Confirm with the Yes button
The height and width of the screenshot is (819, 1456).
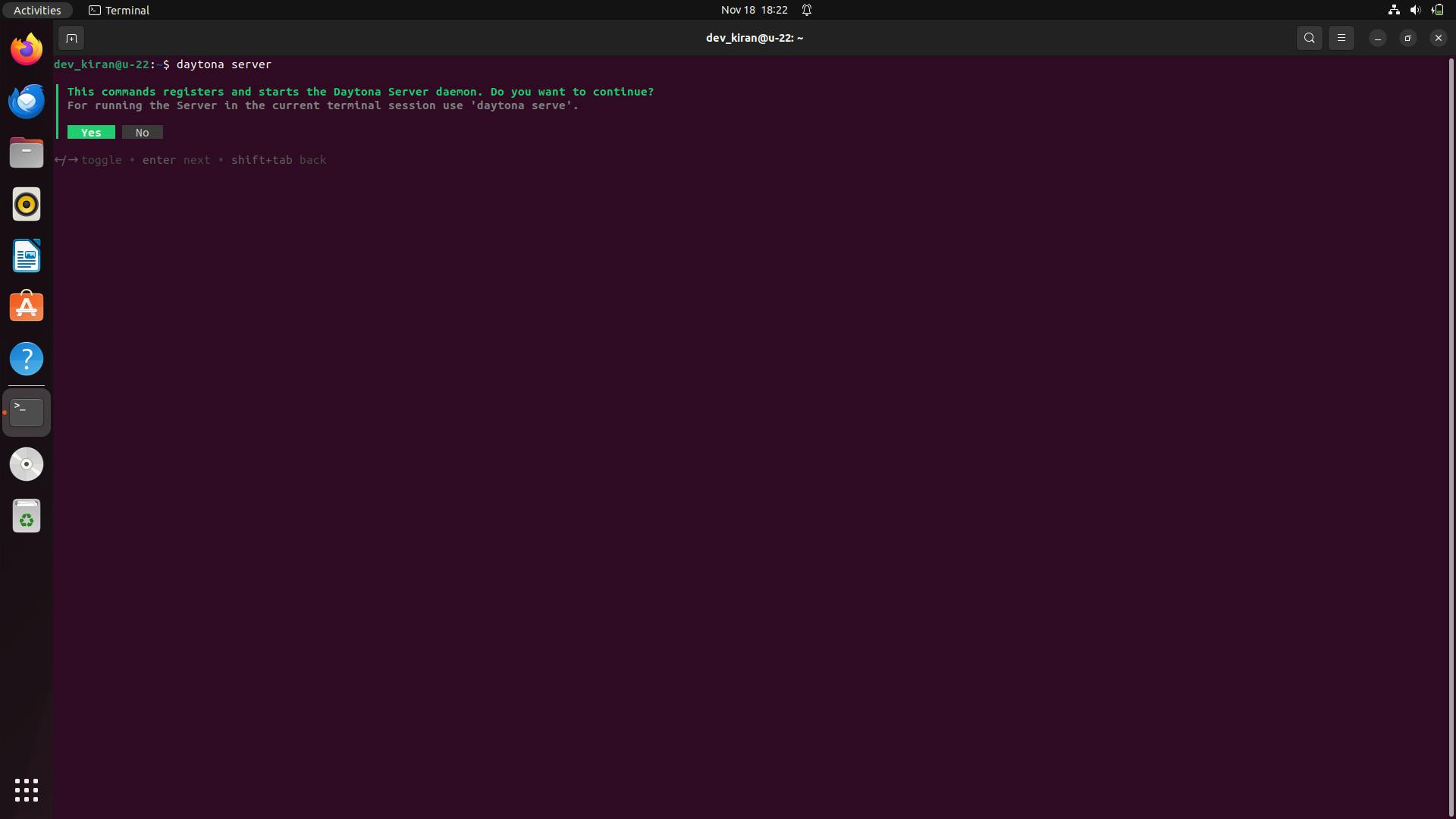(91, 133)
